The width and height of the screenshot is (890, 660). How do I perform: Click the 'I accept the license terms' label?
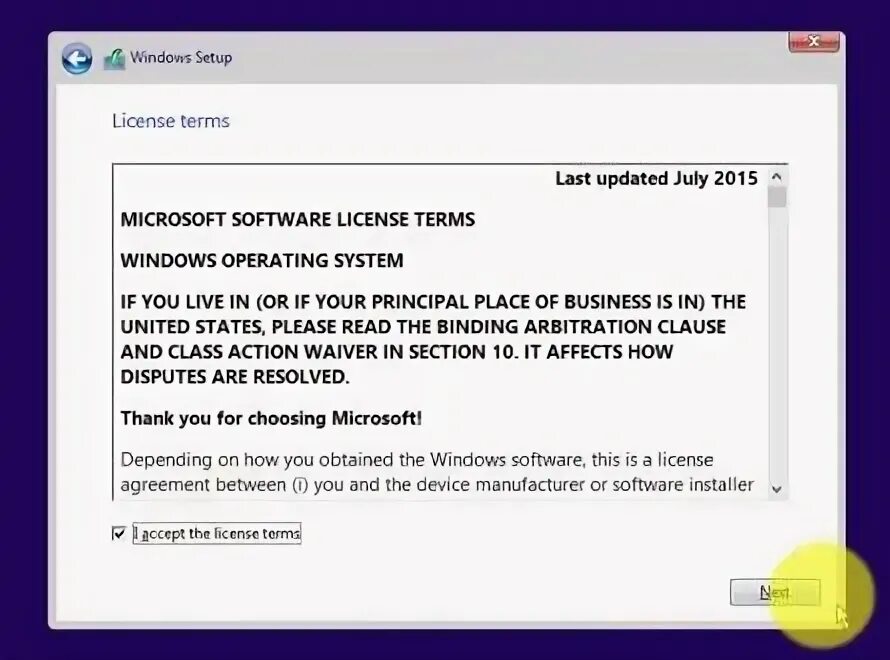pyautogui.click(x=217, y=533)
